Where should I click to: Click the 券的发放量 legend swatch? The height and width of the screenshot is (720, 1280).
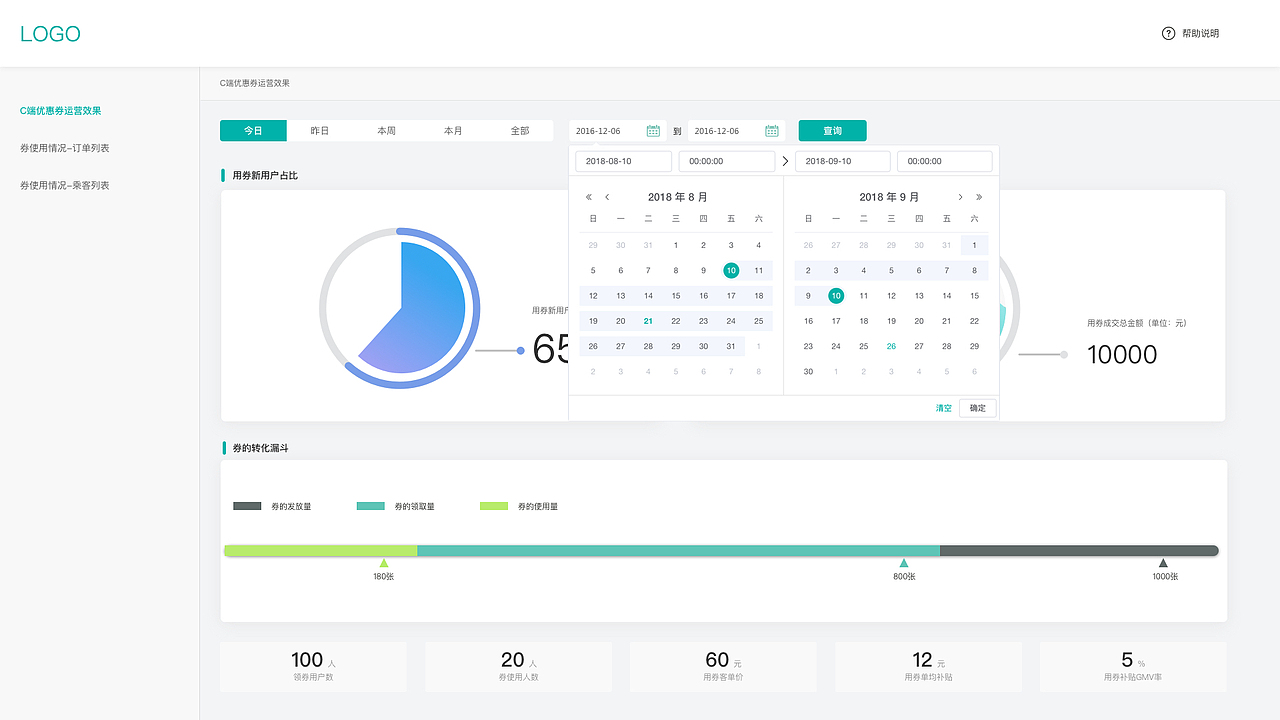pos(247,506)
